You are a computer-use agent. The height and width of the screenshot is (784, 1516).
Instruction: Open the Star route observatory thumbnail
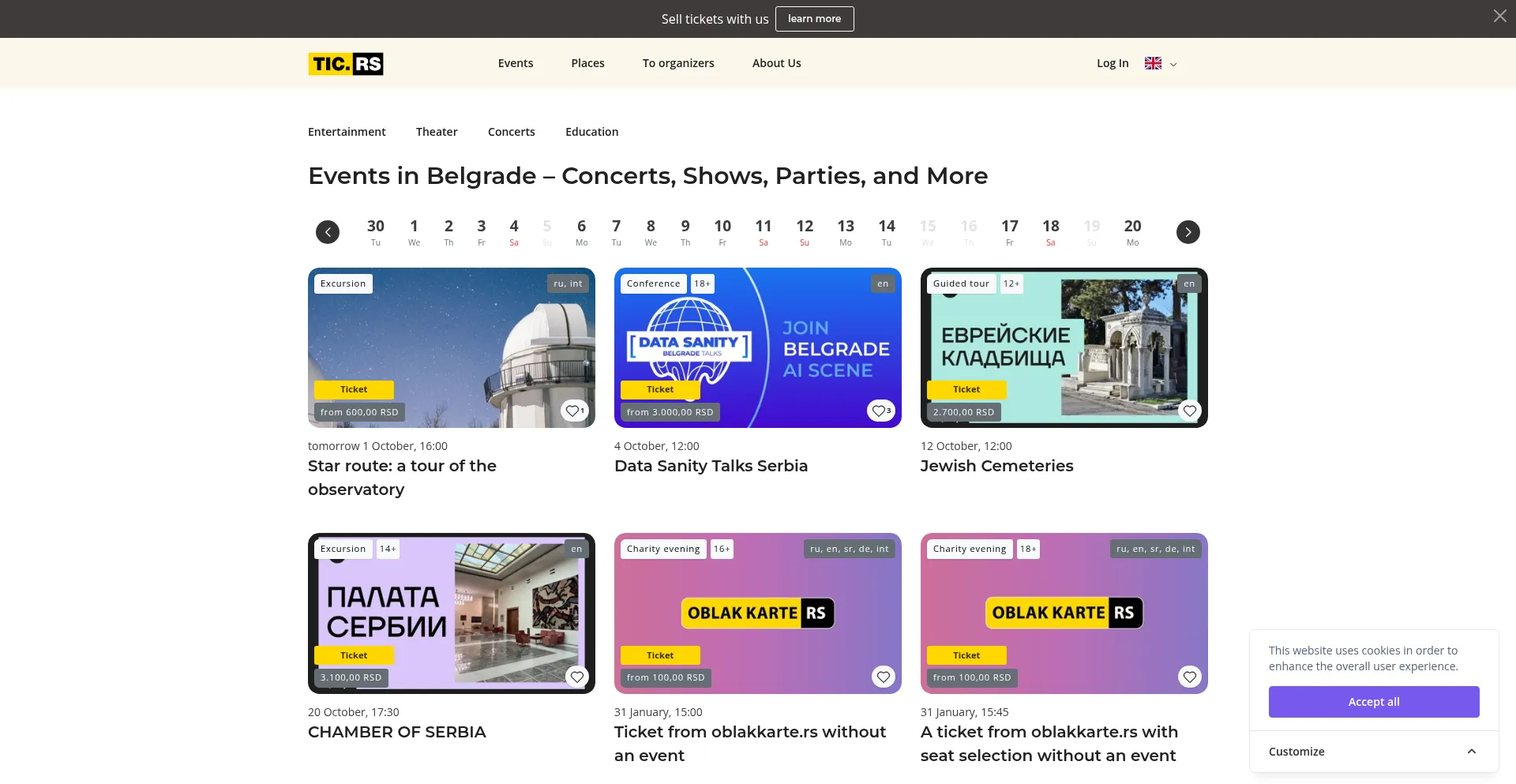[452, 347]
